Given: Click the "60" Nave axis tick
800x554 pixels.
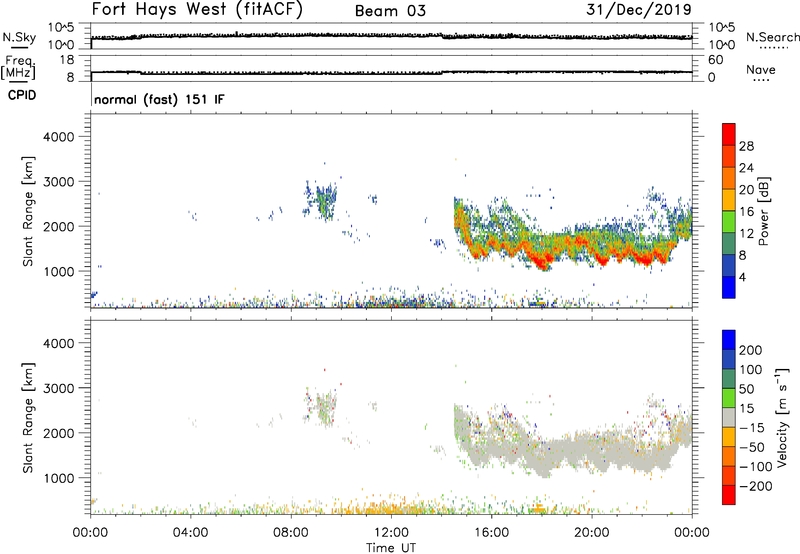Looking at the screenshot, I should 715,60.
